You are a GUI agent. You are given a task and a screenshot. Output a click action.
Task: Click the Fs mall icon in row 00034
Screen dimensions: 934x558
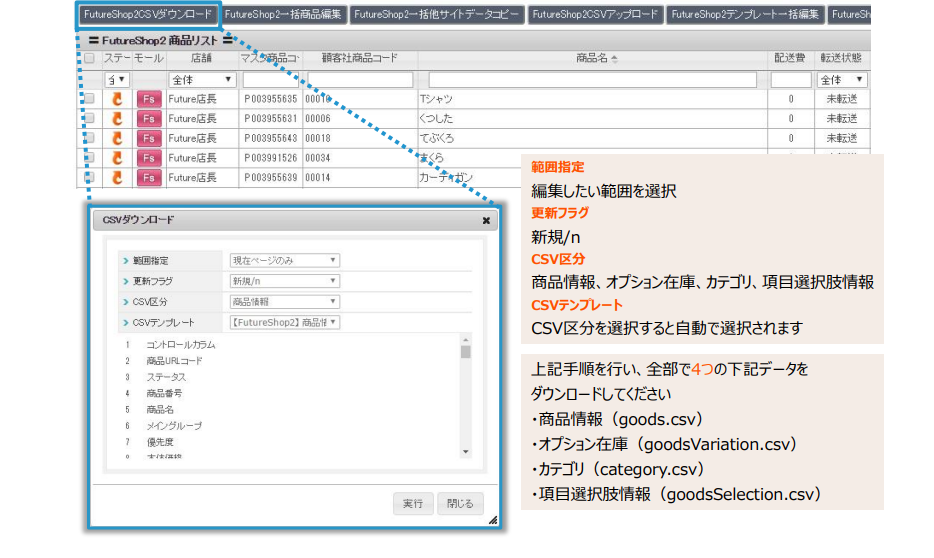tap(149, 158)
